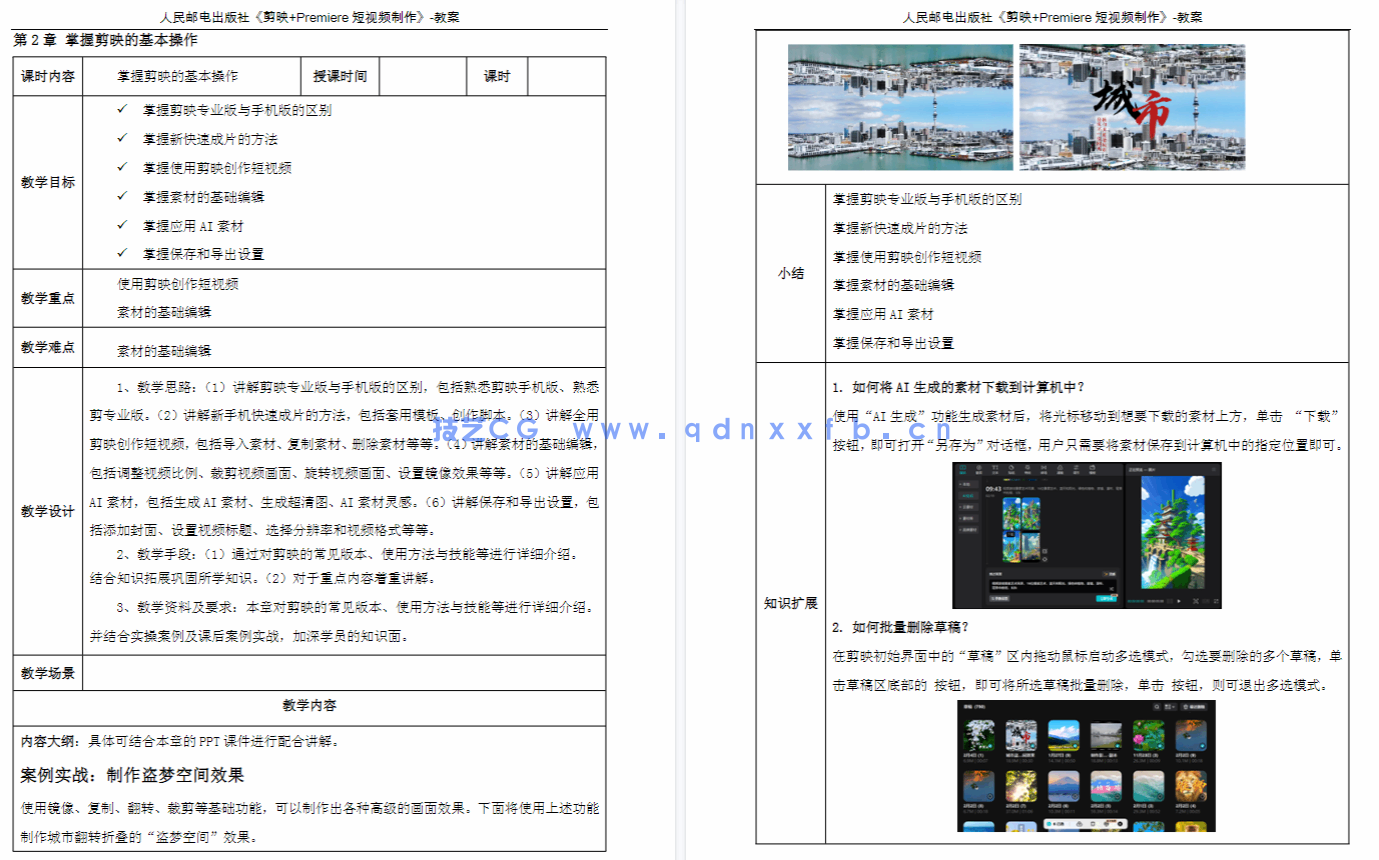Check the selection circle on the first draft thumbnail

click(x=990, y=746)
